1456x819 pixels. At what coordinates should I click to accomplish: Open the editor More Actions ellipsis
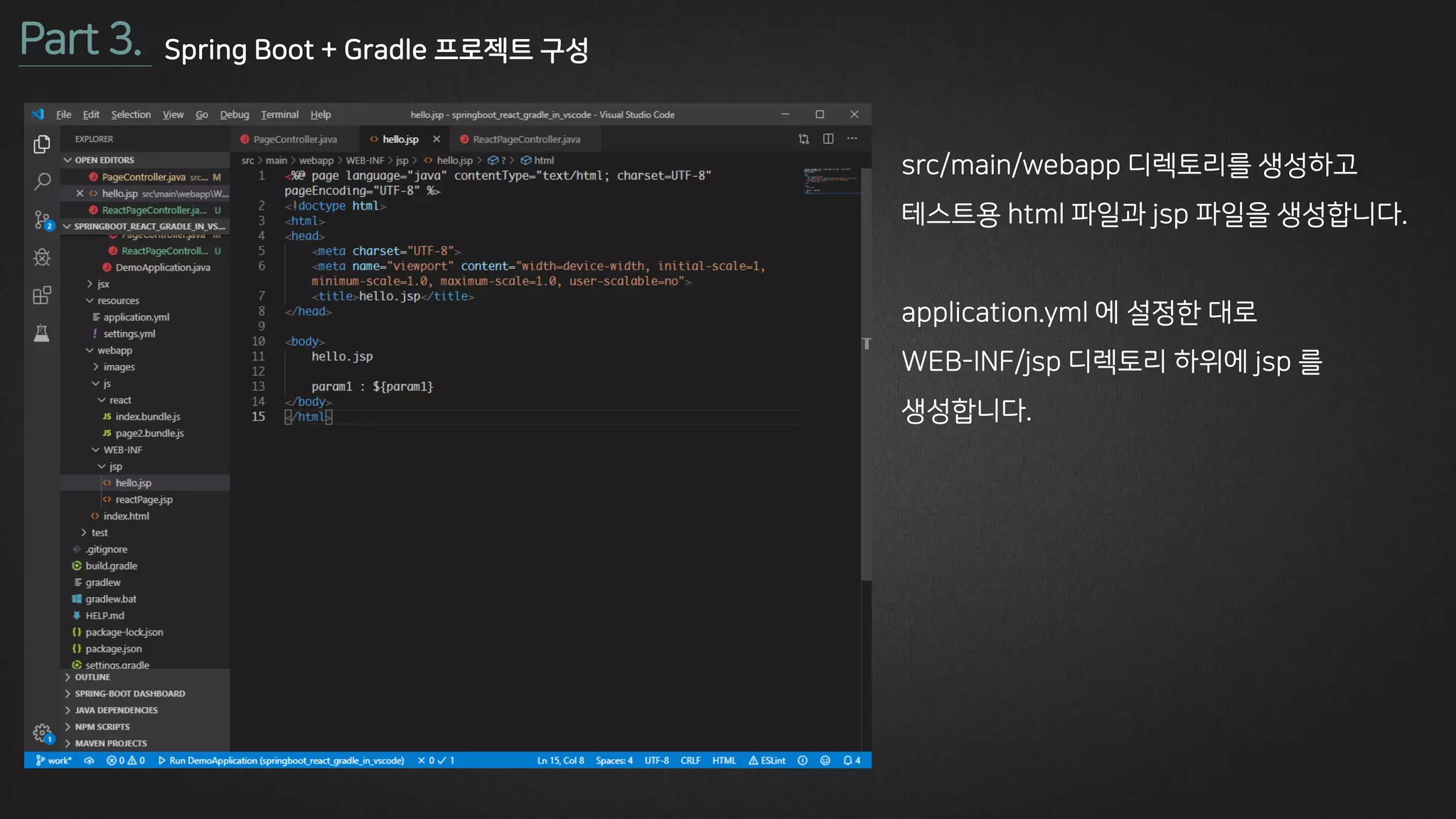pyautogui.click(x=852, y=139)
